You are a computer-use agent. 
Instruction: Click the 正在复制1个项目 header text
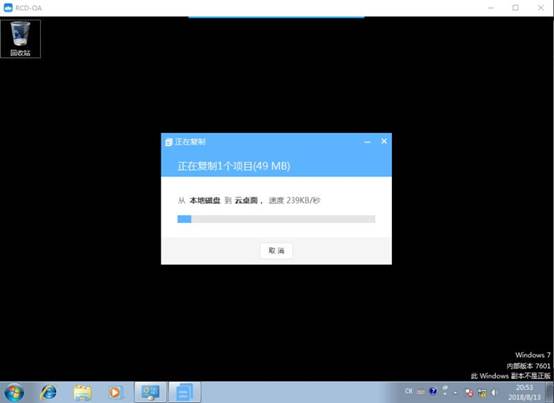(234, 166)
